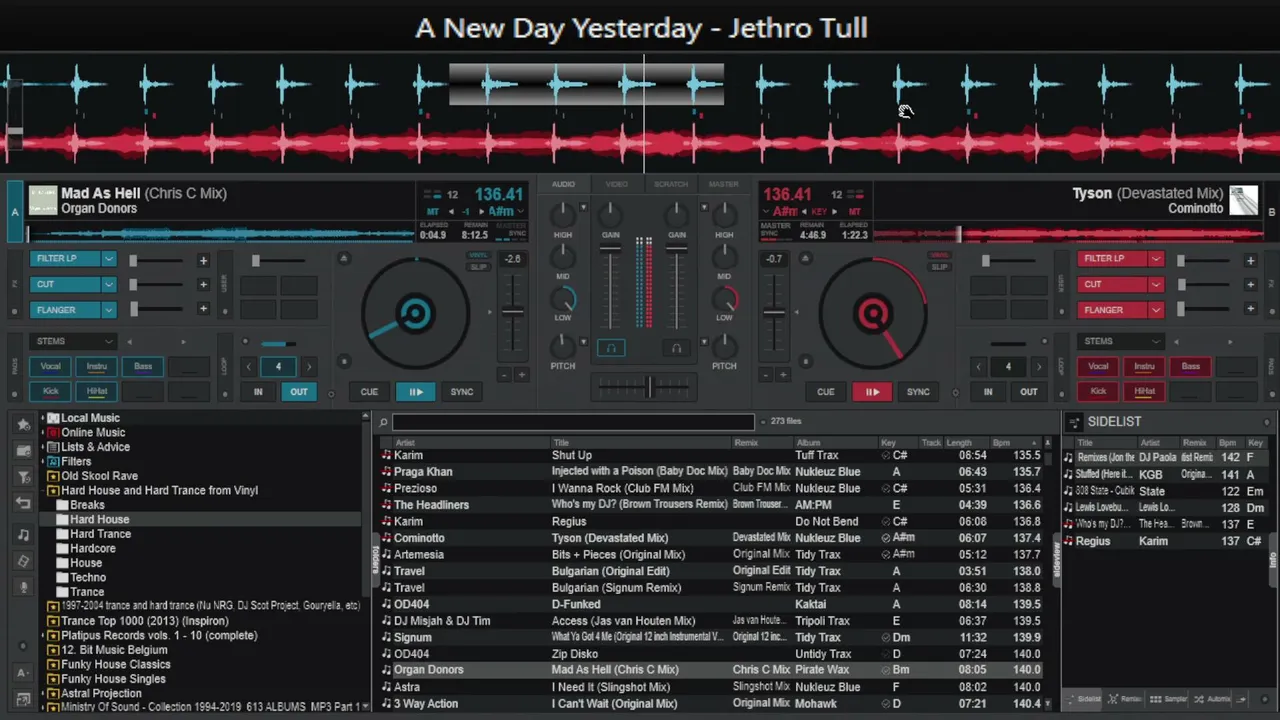
Task: Click loop OUT button on deck A
Action: (299, 392)
